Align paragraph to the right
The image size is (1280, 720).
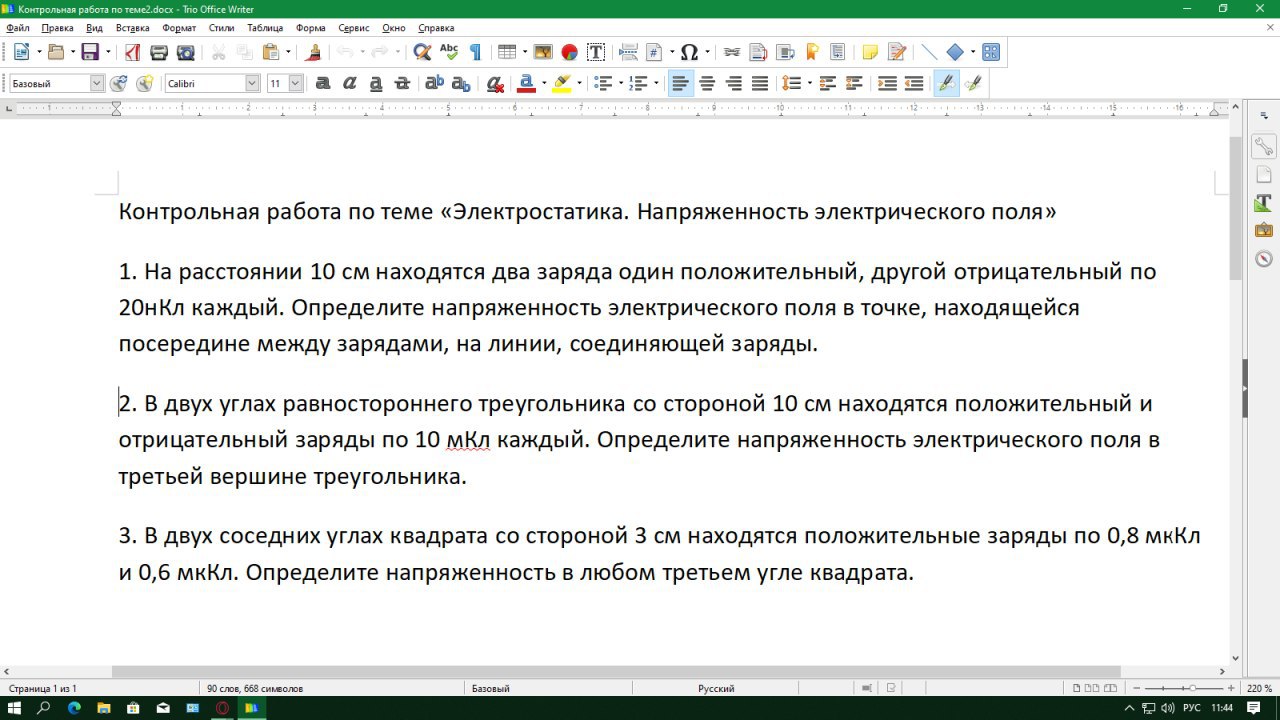pos(733,84)
